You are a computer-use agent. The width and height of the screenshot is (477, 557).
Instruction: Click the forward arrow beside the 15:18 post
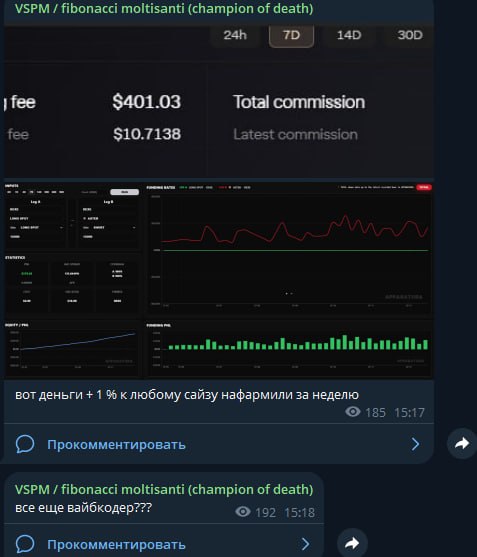[x=352, y=543]
